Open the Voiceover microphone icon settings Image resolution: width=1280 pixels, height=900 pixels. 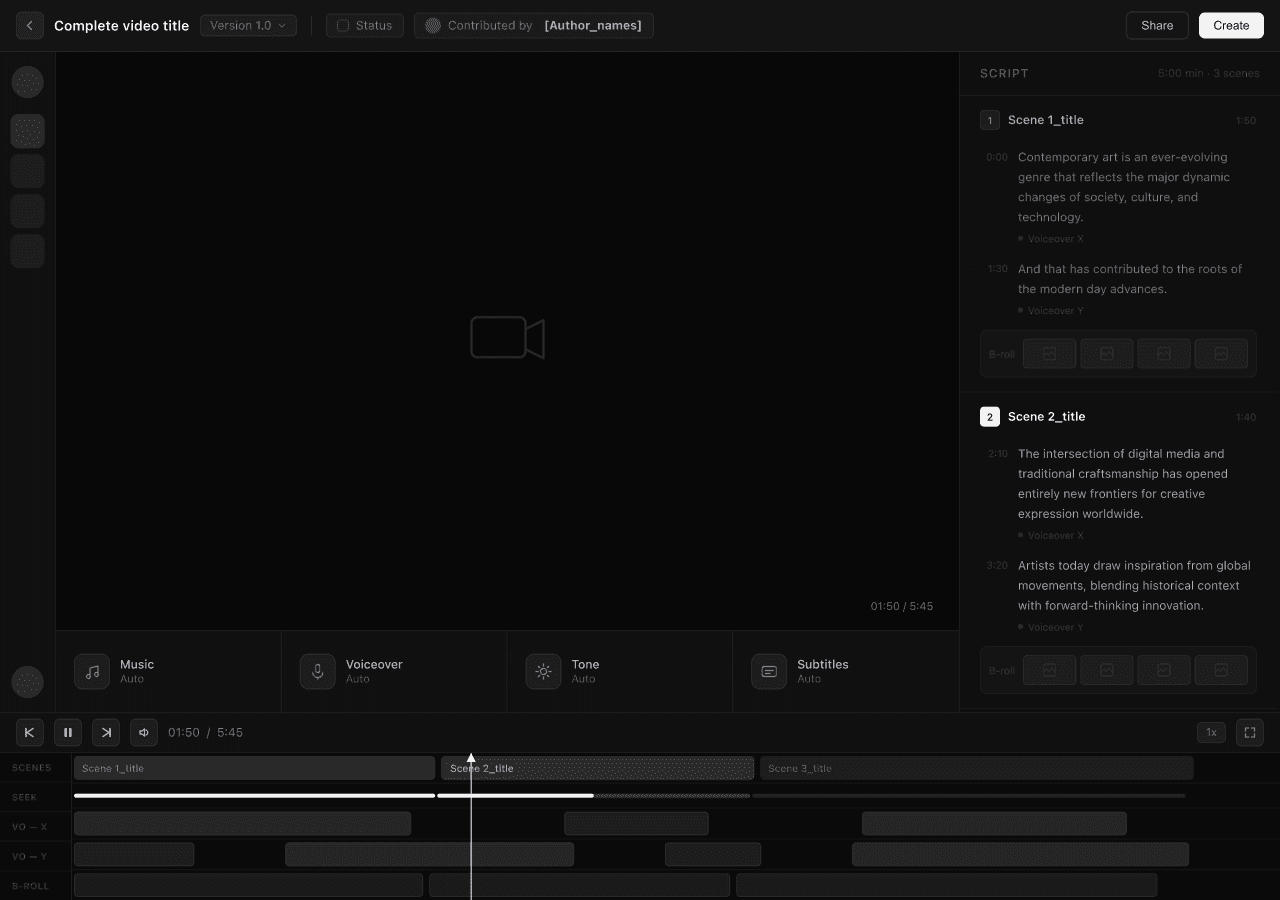[x=318, y=672]
